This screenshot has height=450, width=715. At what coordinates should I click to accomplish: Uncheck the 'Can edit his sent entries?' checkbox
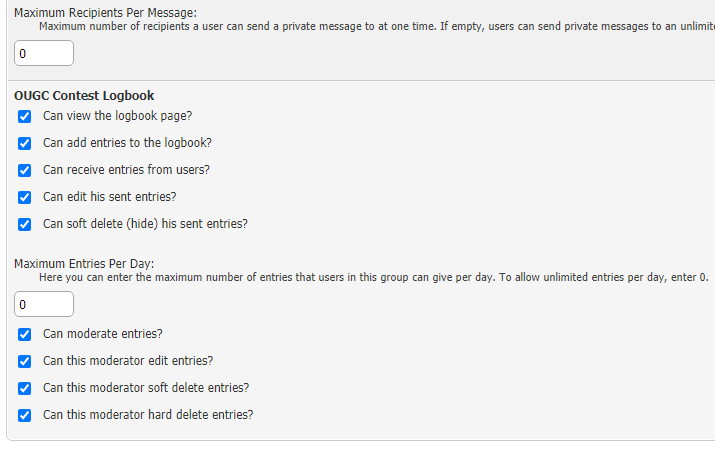click(x=25, y=197)
